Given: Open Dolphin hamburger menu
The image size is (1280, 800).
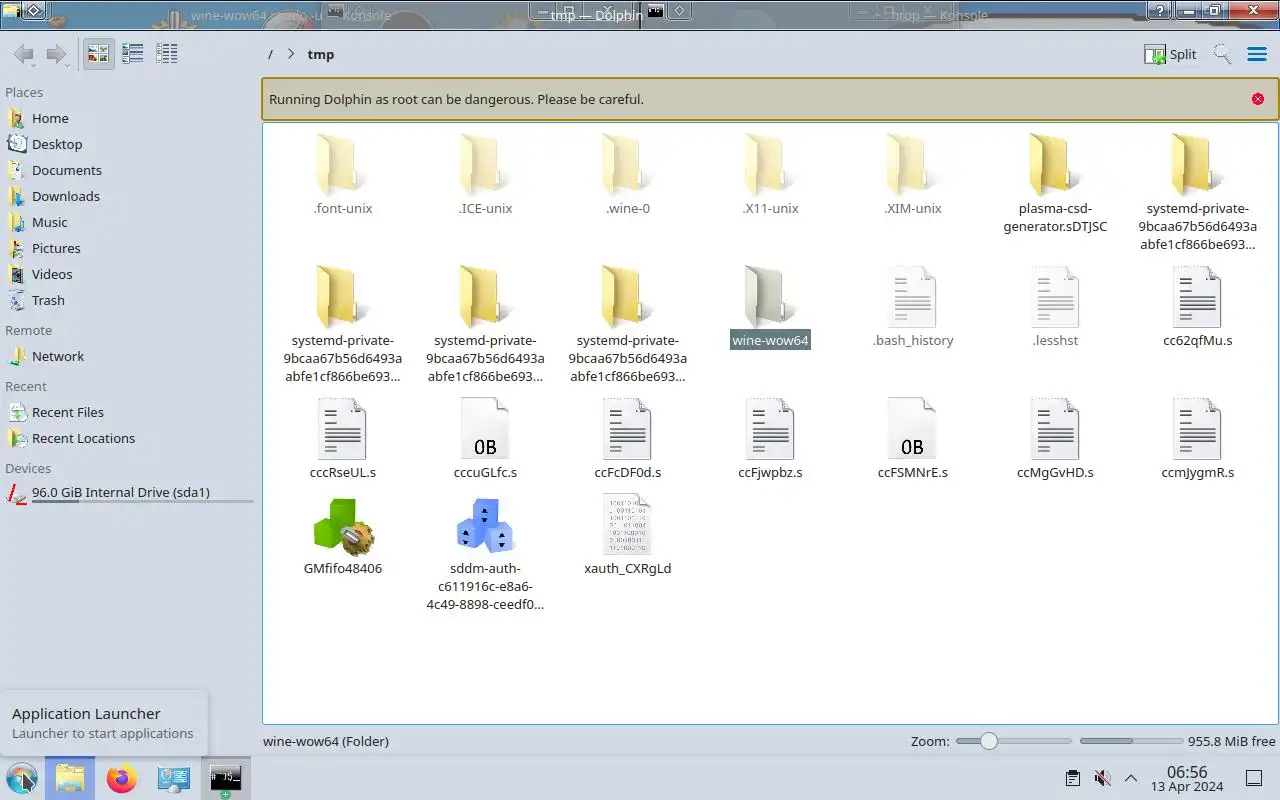Looking at the screenshot, I should click(x=1257, y=54).
